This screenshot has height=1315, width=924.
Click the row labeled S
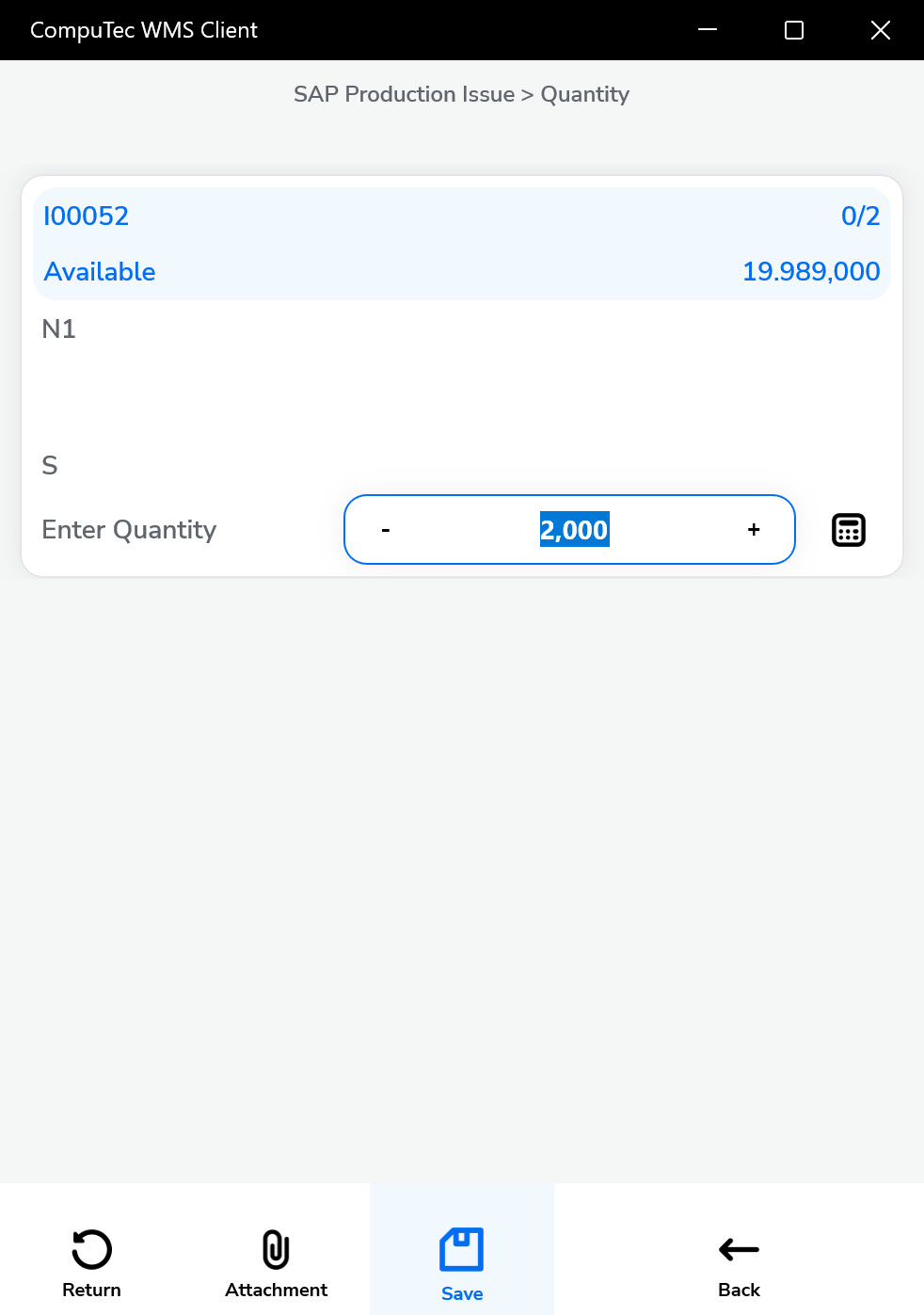click(50, 465)
